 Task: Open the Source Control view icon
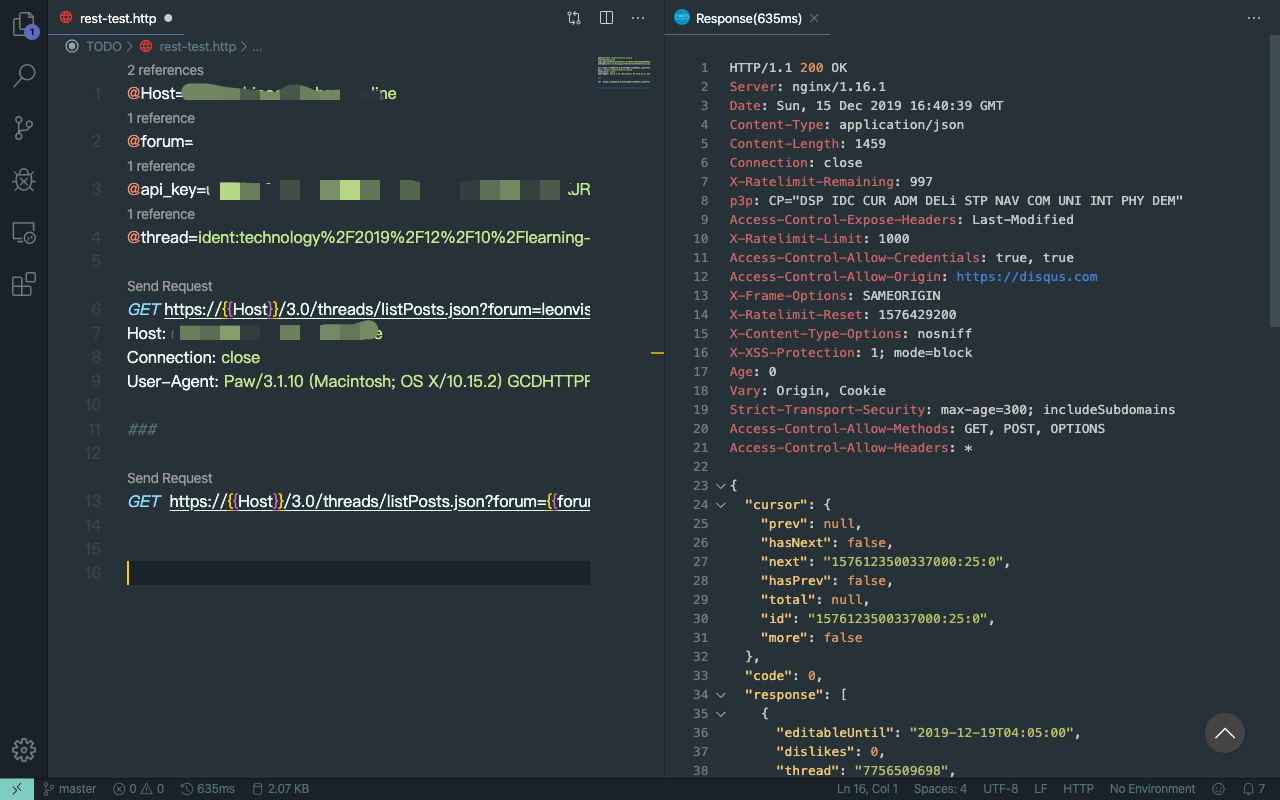pos(24,128)
